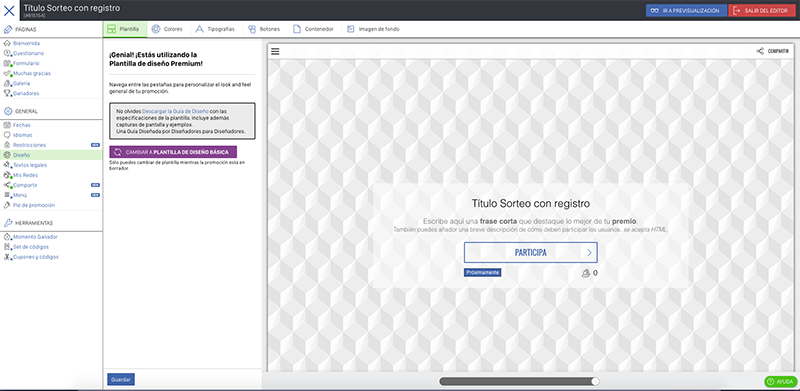Open the Colores tab
800x391 pixels.
(x=167, y=29)
